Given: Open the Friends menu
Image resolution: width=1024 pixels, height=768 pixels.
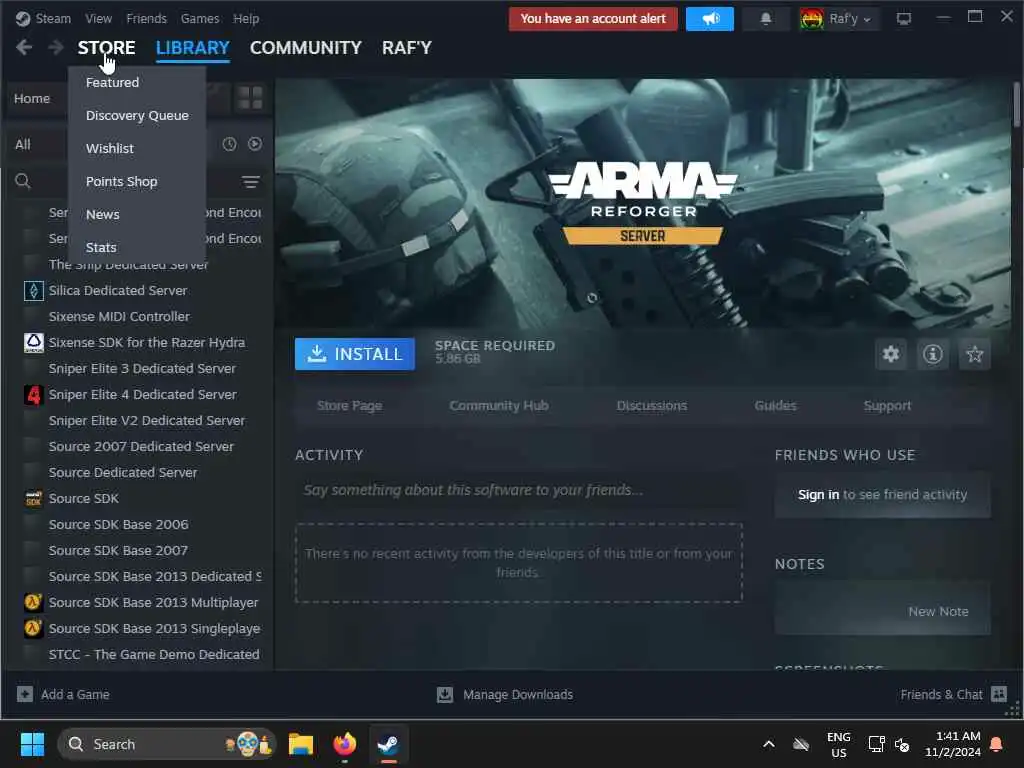Looking at the screenshot, I should [x=146, y=18].
